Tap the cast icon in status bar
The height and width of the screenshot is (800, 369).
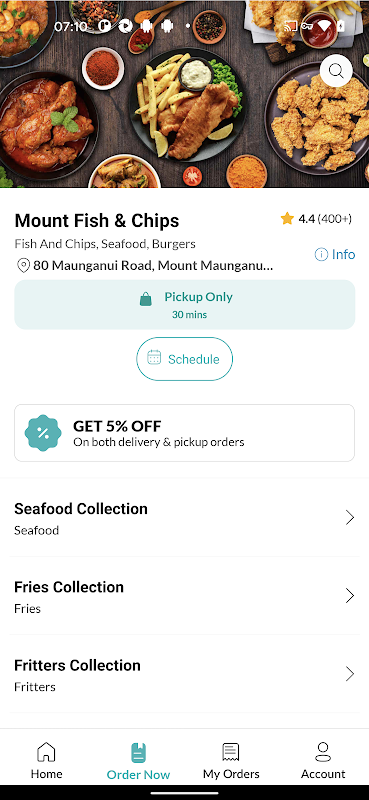point(290,26)
